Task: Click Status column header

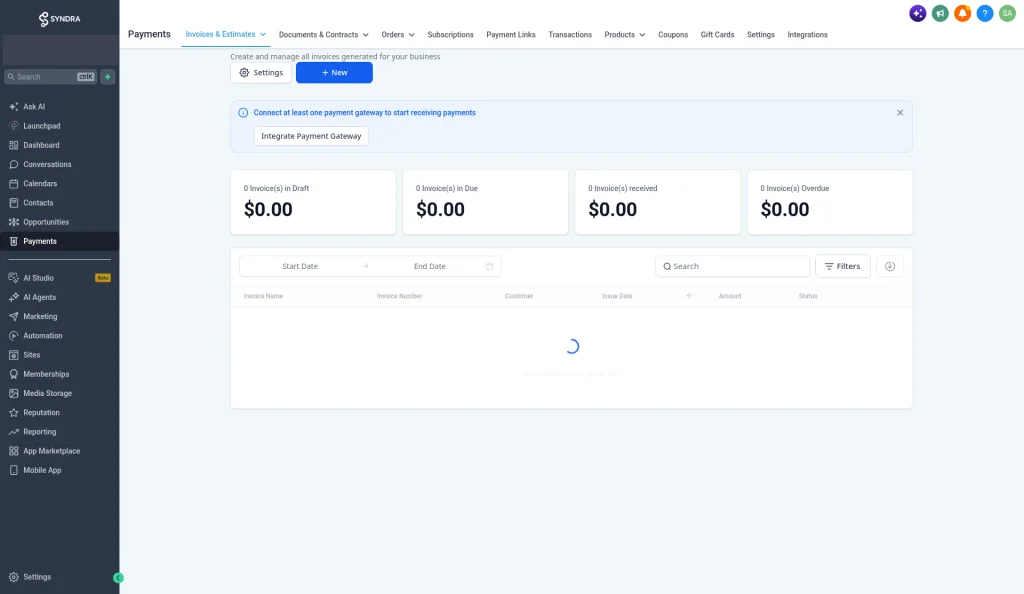Action: (x=807, y=296)
